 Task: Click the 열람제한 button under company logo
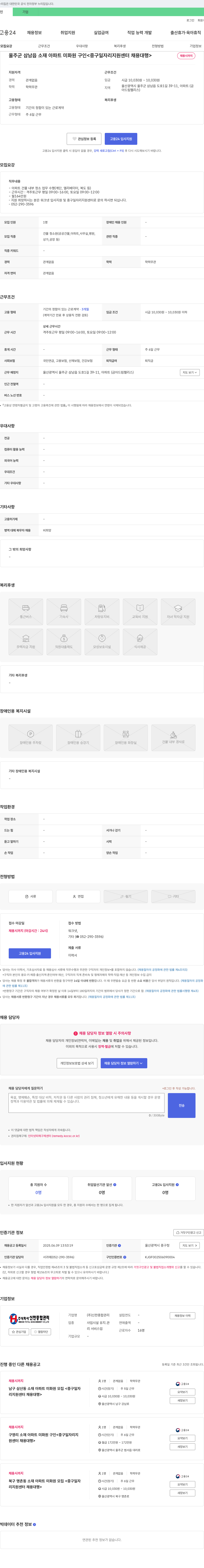41,1332
